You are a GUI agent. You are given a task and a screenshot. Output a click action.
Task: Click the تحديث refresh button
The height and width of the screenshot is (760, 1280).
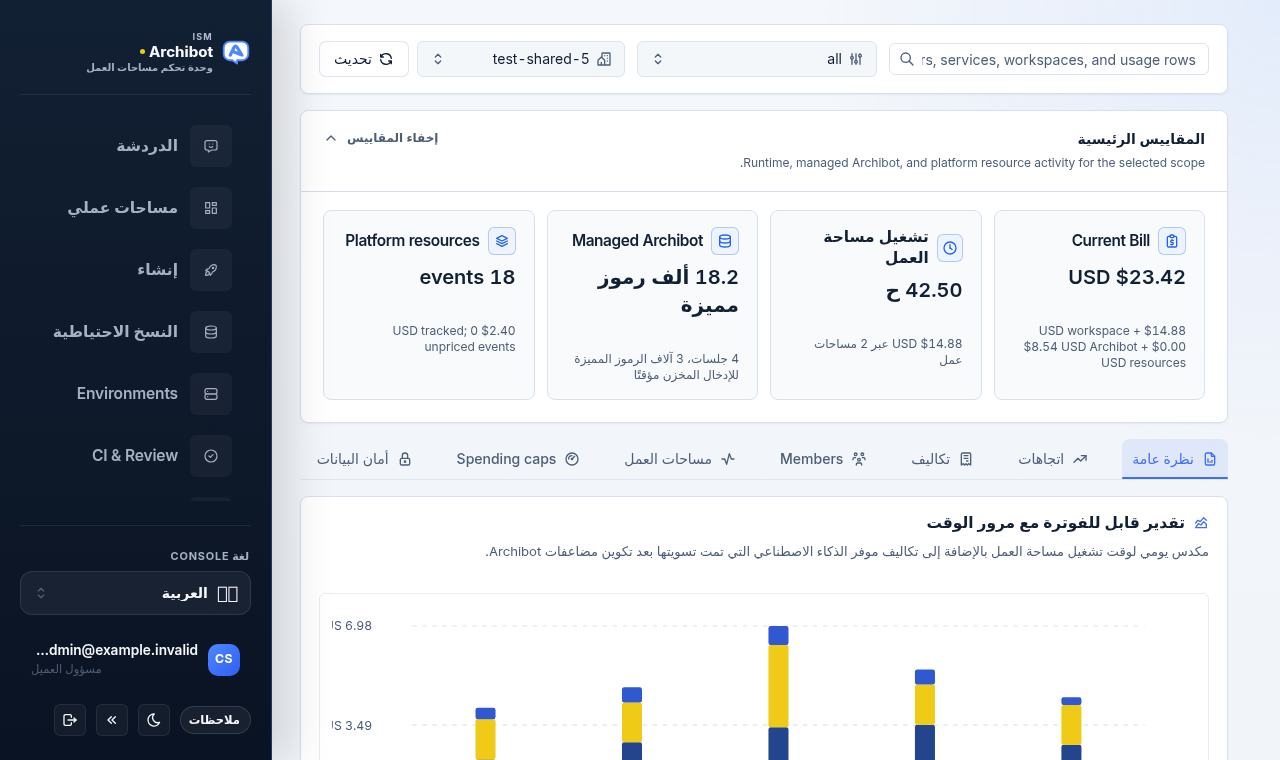tap(364, 59)
